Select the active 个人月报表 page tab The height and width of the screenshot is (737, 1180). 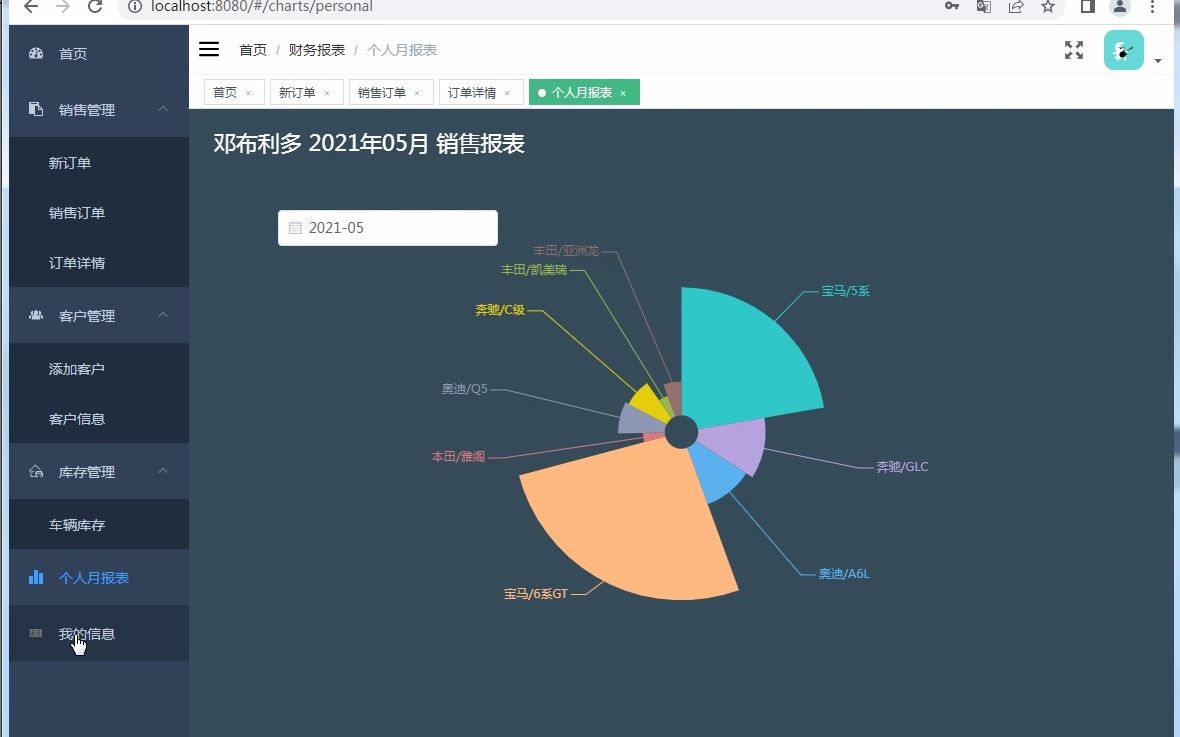tap(582, 93)
